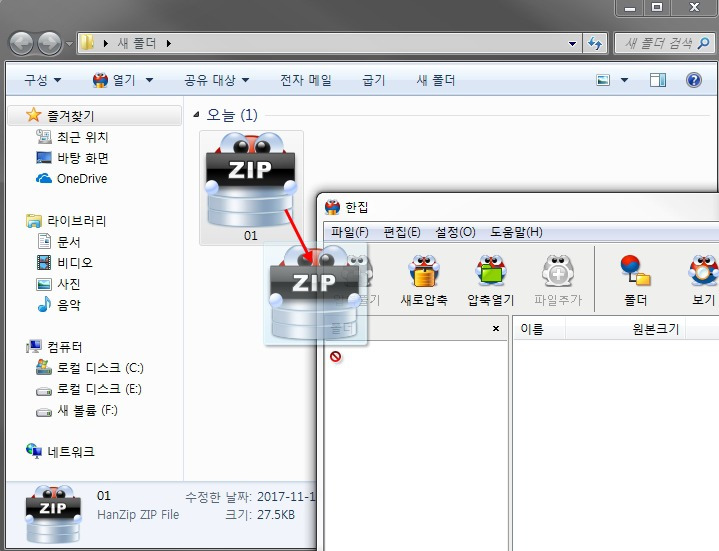Open the view options dropdown arrow
Image resolution: width=719 pixels, height=551 pixels.
[x=624, y=80]
